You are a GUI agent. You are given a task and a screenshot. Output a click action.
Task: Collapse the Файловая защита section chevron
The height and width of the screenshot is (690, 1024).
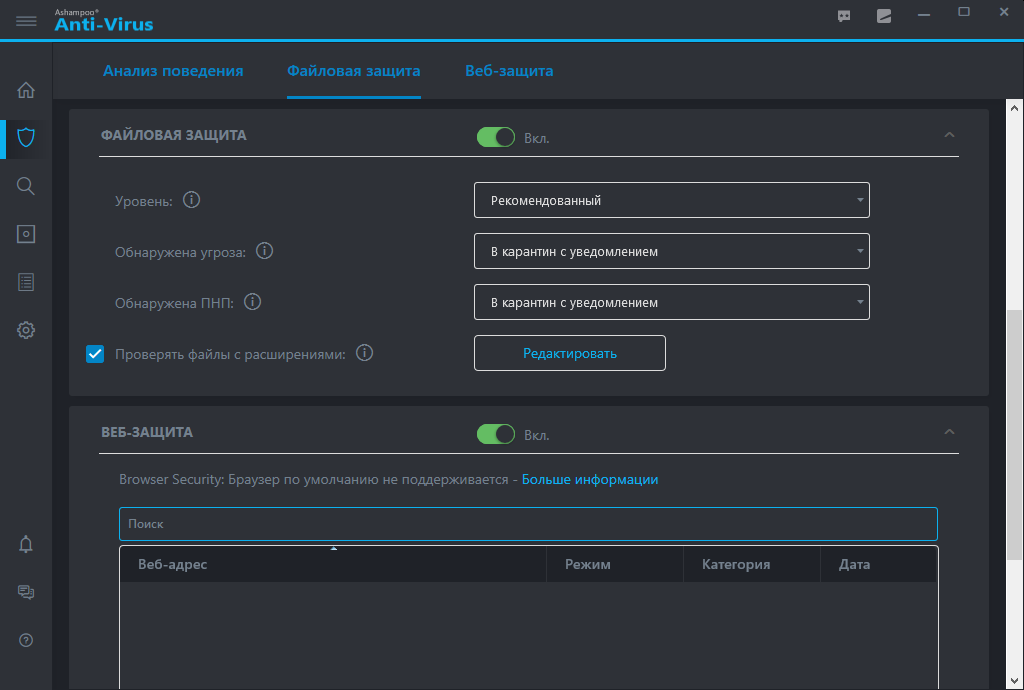(x=950, y=135)
